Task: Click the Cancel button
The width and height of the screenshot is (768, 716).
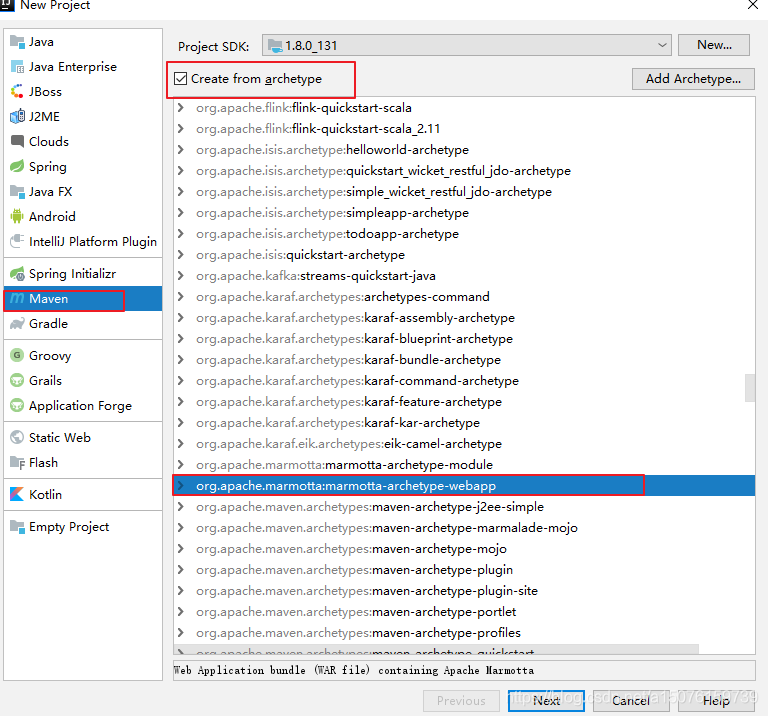Action: click(631, 701)
